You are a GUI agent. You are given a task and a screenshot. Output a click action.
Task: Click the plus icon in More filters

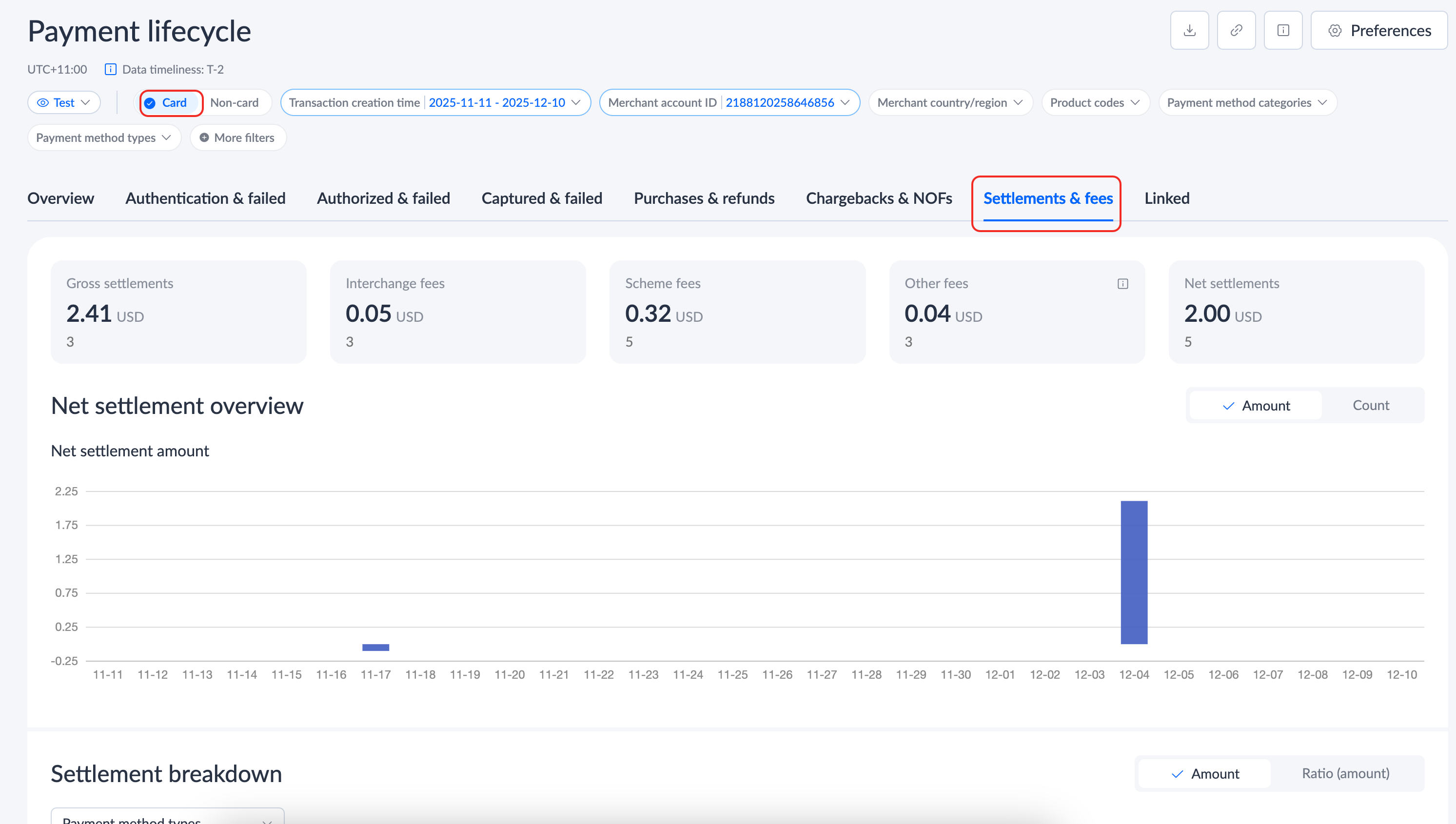coord(204,137)
